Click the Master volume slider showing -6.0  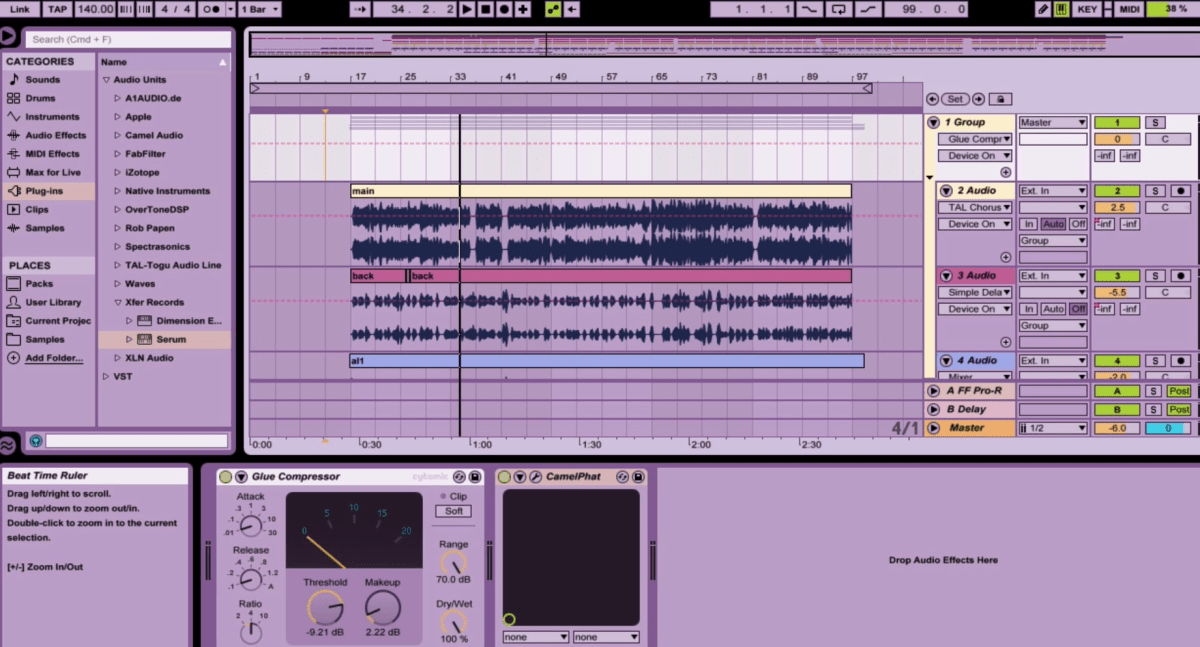[x=1117, y=427]
